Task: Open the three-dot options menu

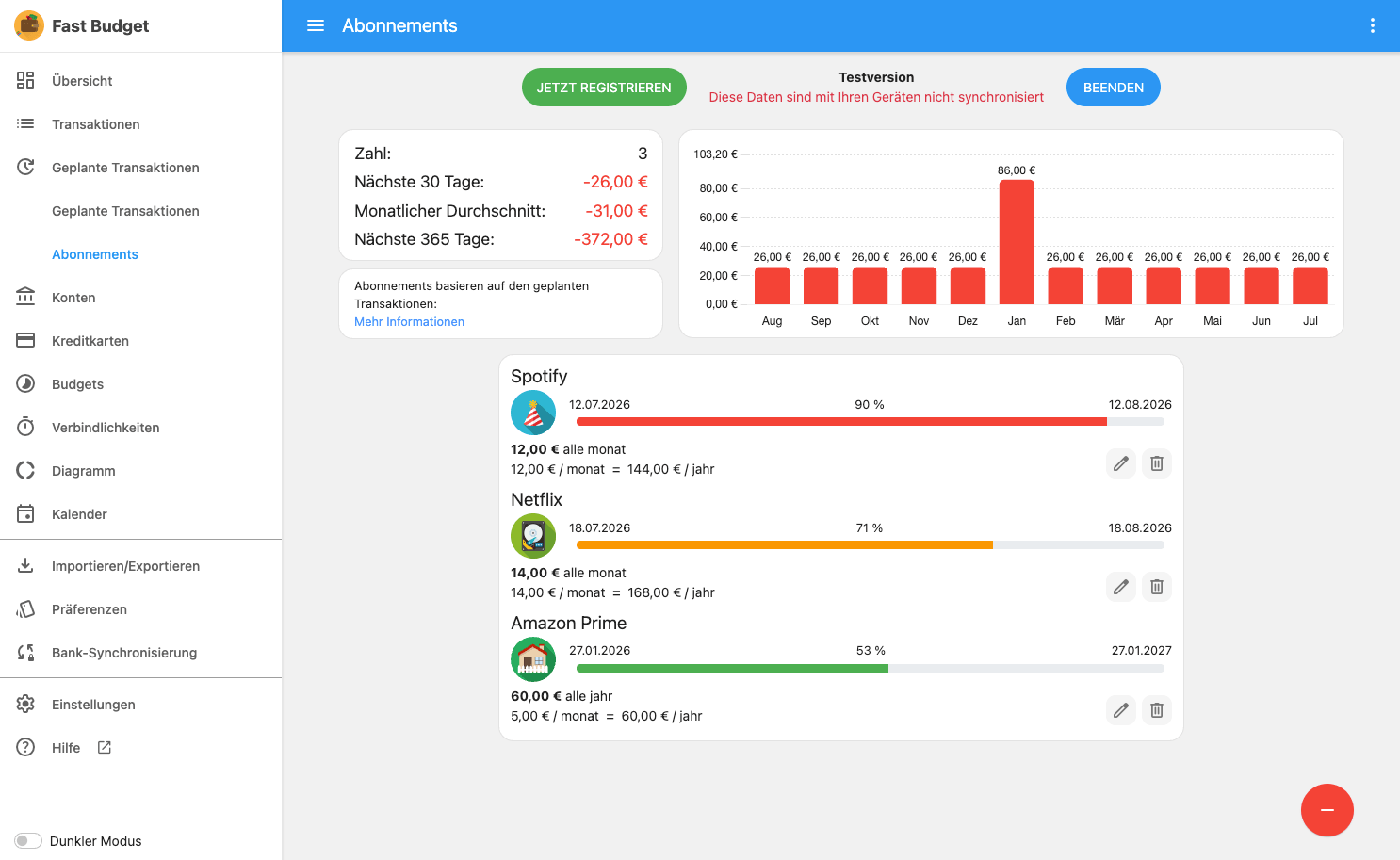Action: 1373,25
